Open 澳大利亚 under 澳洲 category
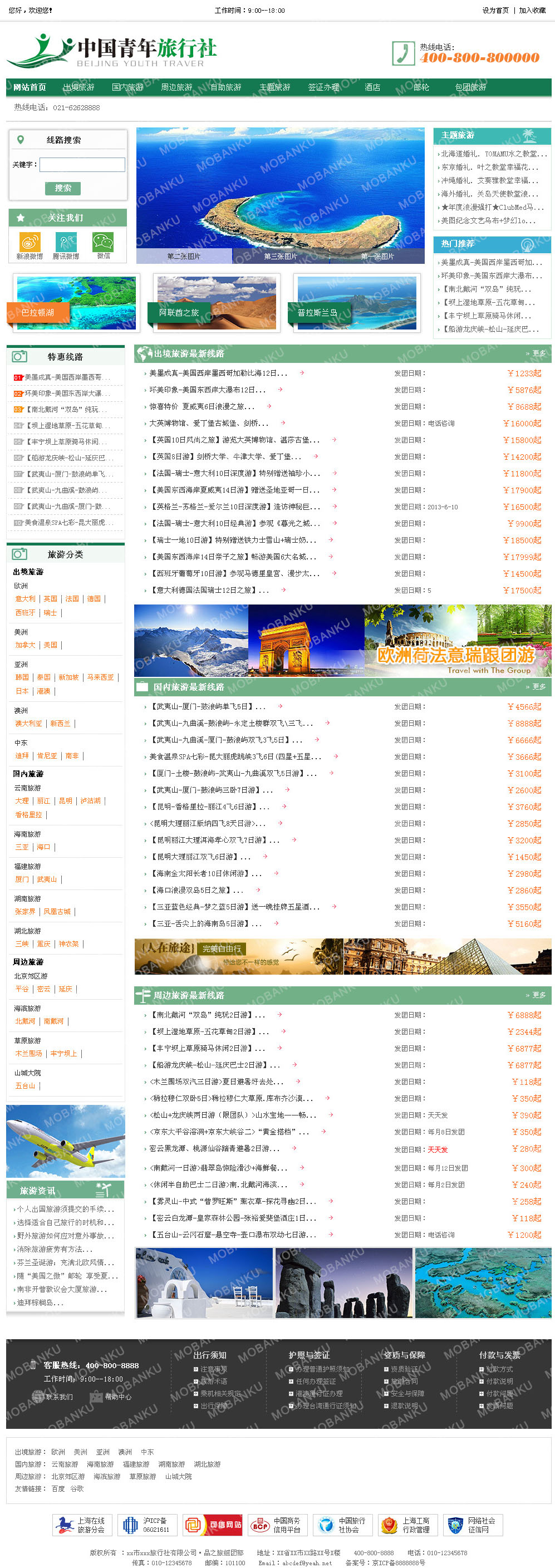The image size is (555, 1568). [28, 724]
